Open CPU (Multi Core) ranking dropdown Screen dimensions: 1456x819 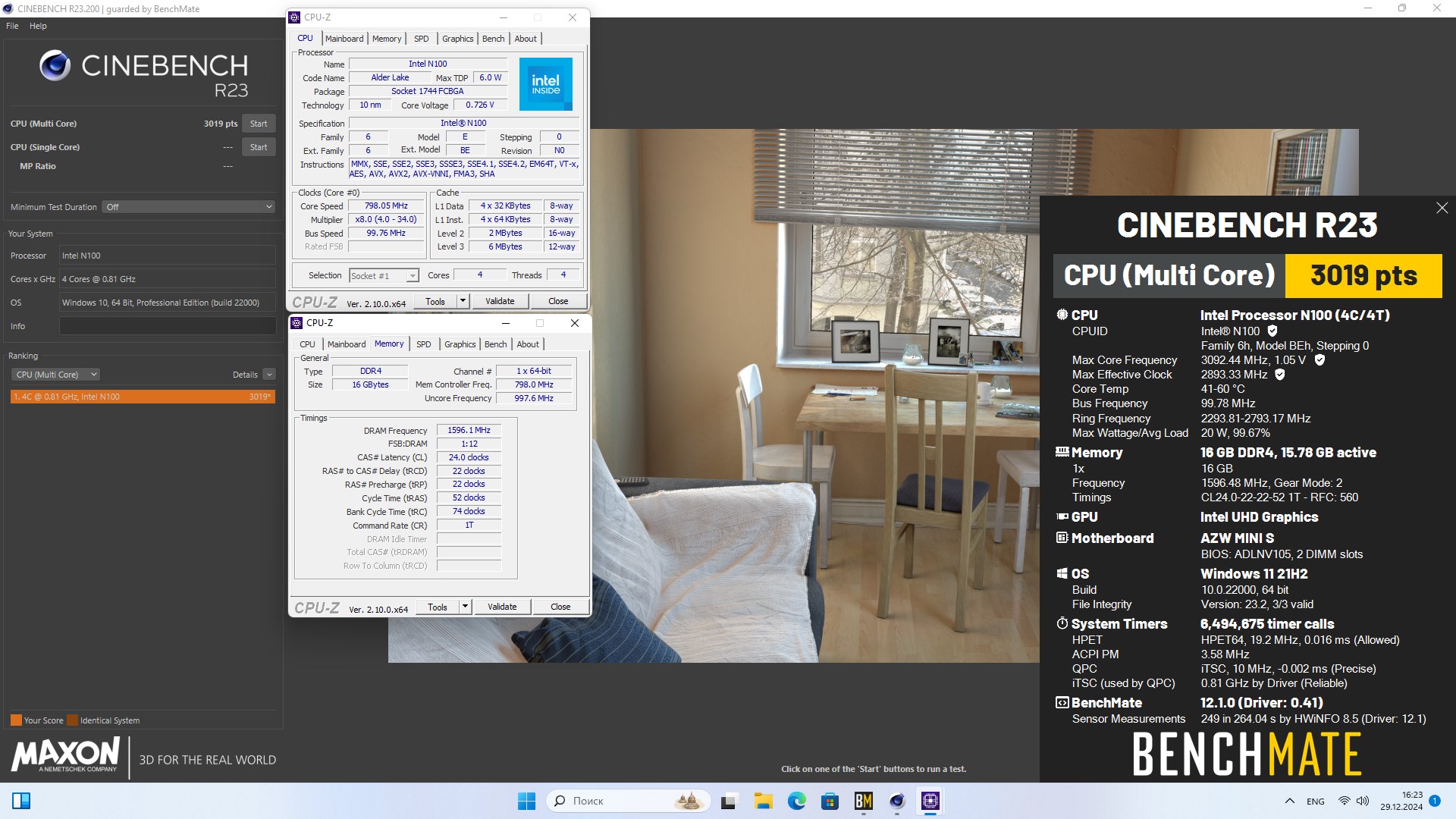click(56, 375)
